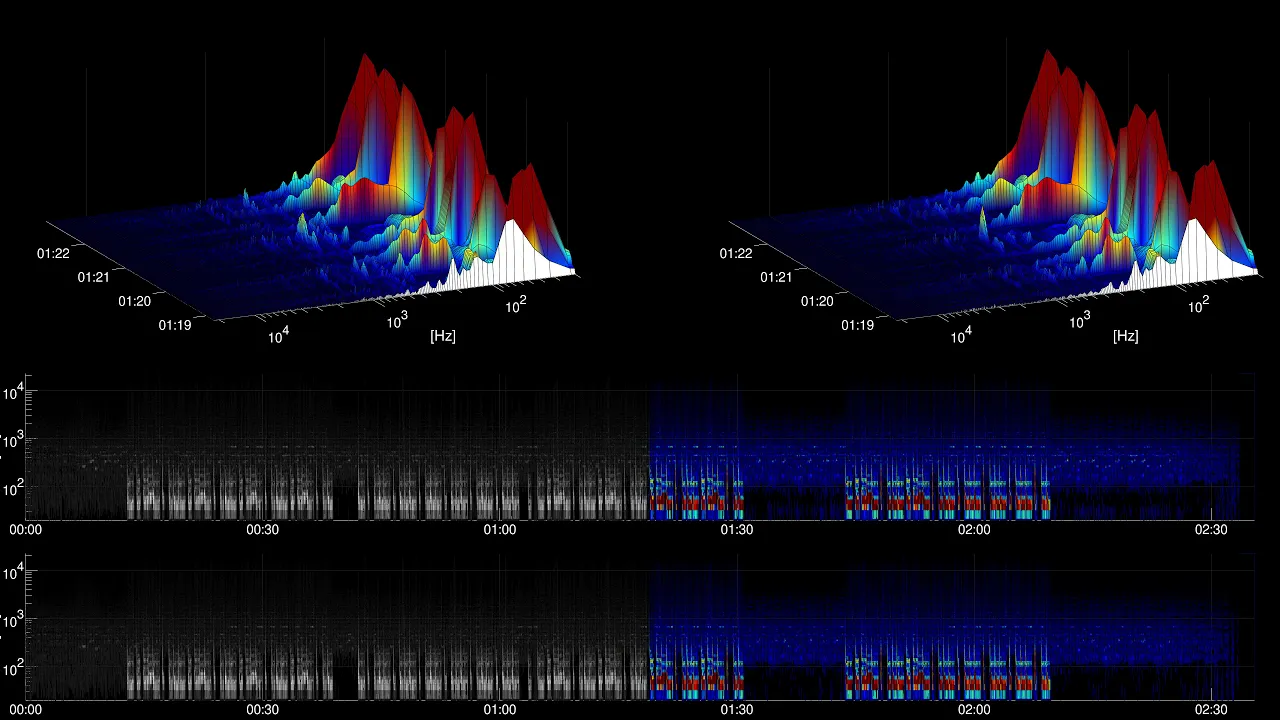Image resolution: width=1280 pixels, height=720 pixels.
Task: Click the [Hz] axis label under right 3D plot
Action: click(1125, 336)
